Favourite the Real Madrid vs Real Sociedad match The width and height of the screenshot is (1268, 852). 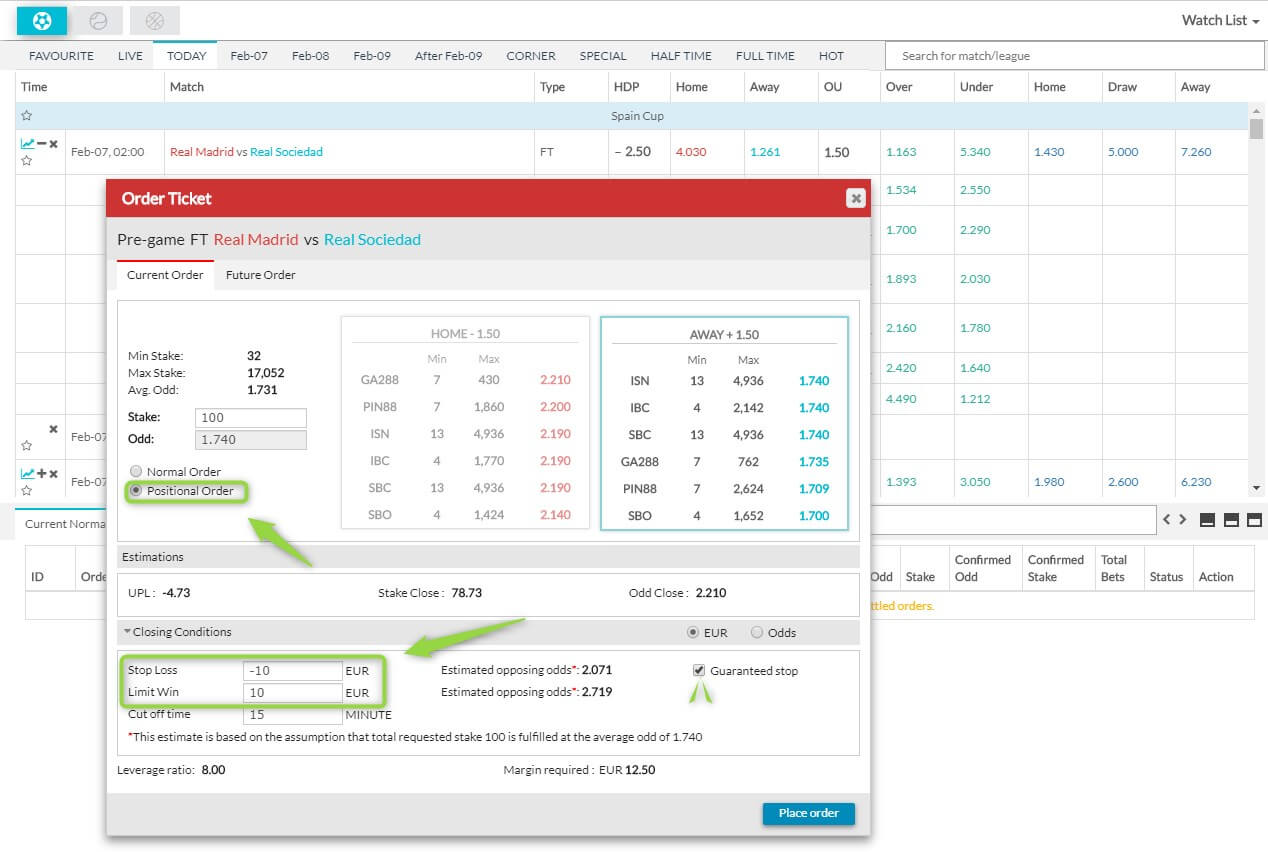[x=27, y=161]
